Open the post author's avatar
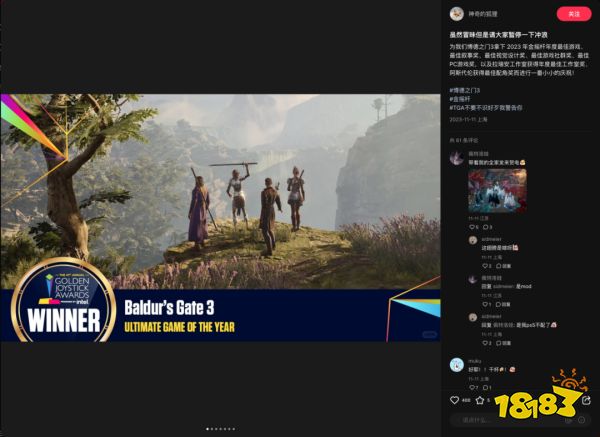The width and height of the screenshot is (600, 437). pos(457,14)
